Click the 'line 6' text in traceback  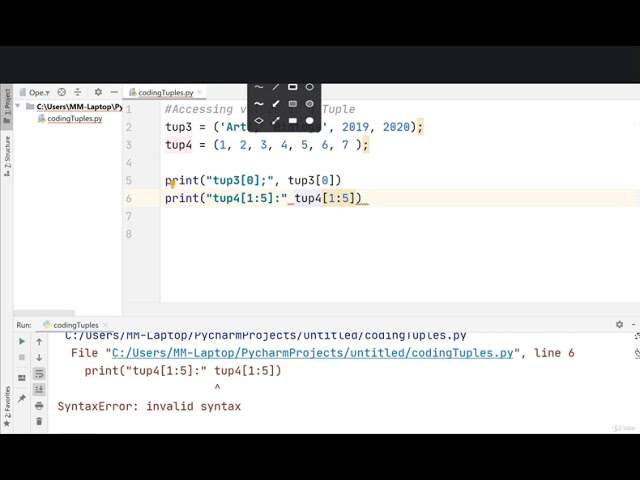554,353
